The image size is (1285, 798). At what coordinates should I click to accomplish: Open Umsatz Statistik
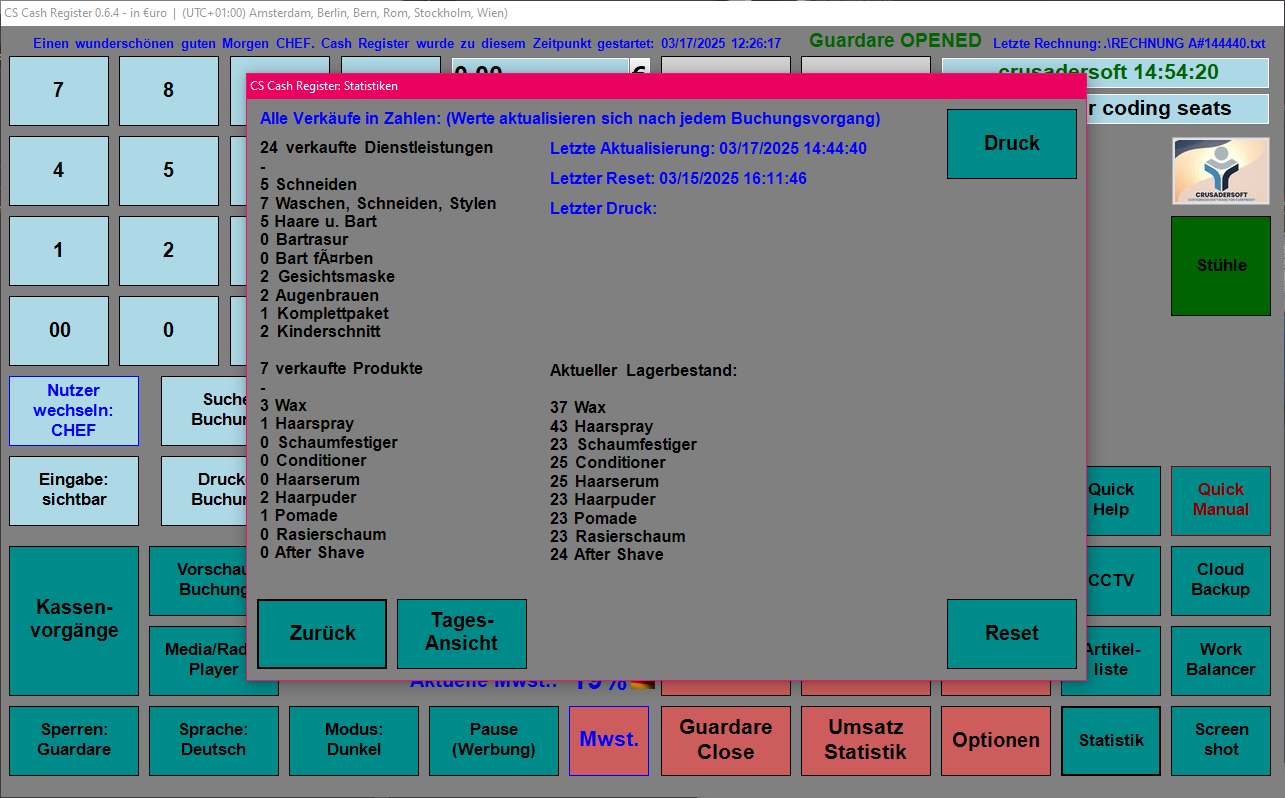(866, 741)
